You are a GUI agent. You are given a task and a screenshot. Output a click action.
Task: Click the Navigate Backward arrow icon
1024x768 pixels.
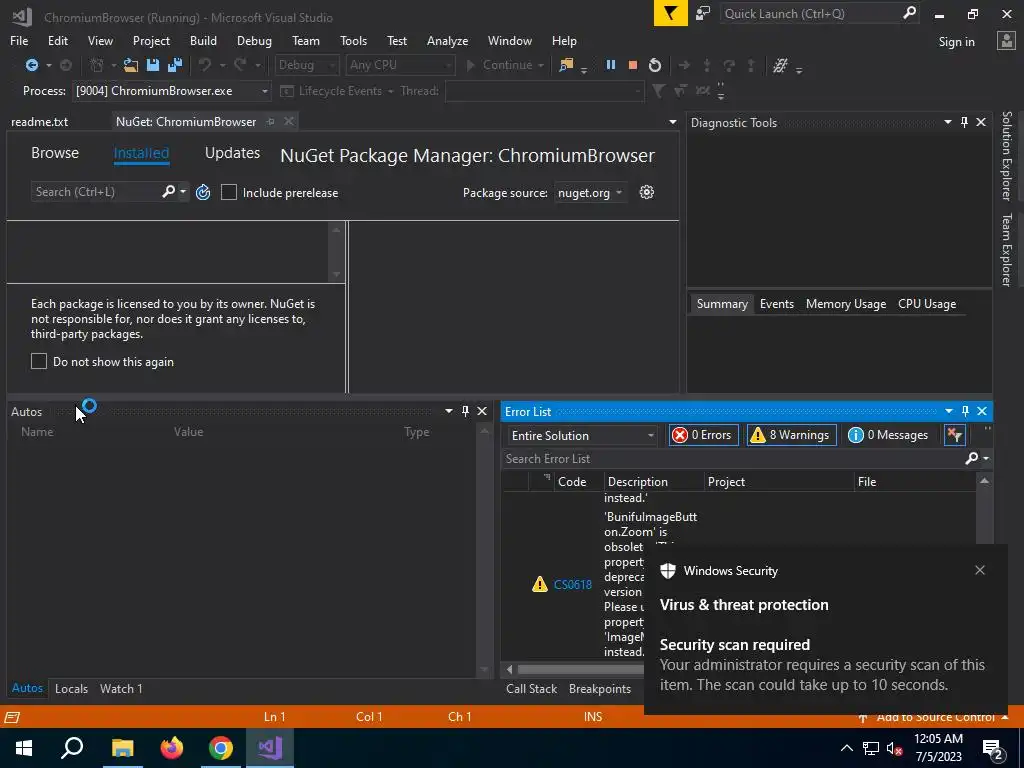click(x=31, y=65)
